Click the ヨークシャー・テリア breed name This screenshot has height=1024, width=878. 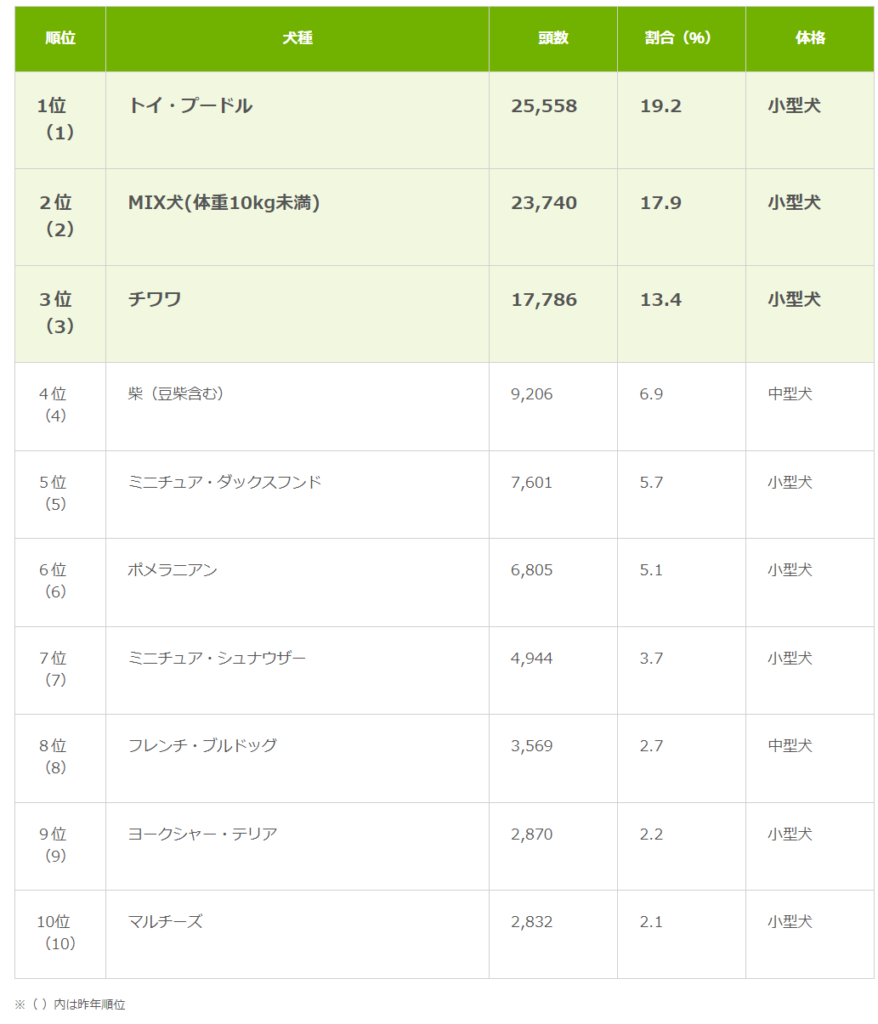coord(202,834)
